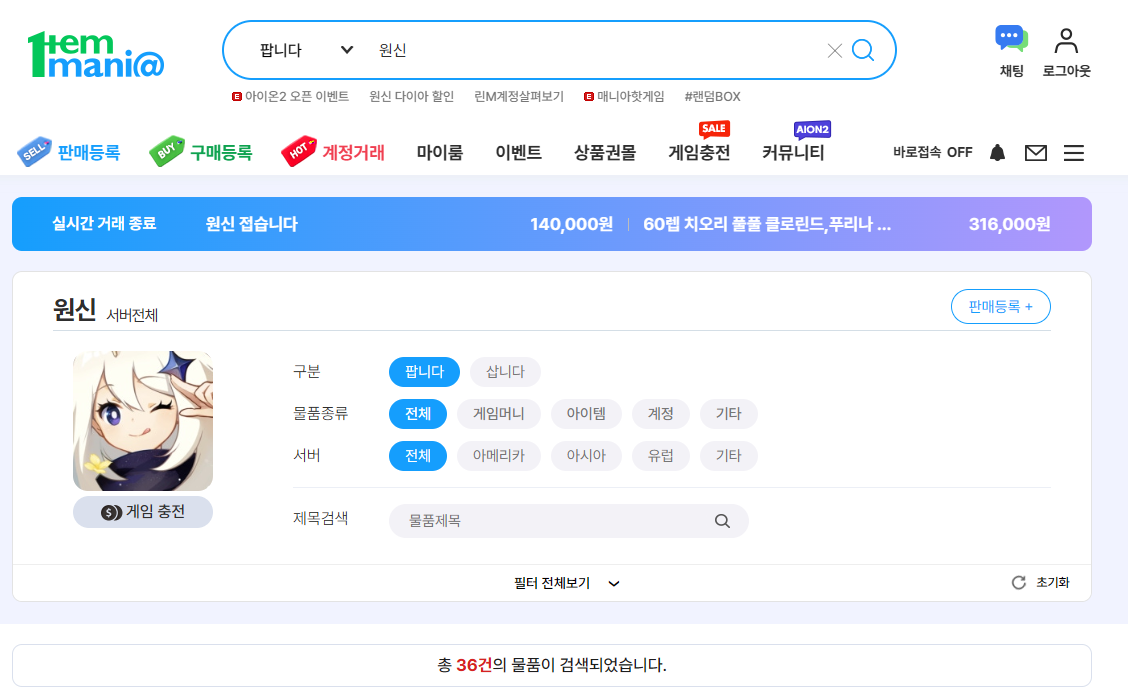Click the 제목검색 magnifier icon
This screenshot has height=695, width=1128.
[x=722, y=521]
